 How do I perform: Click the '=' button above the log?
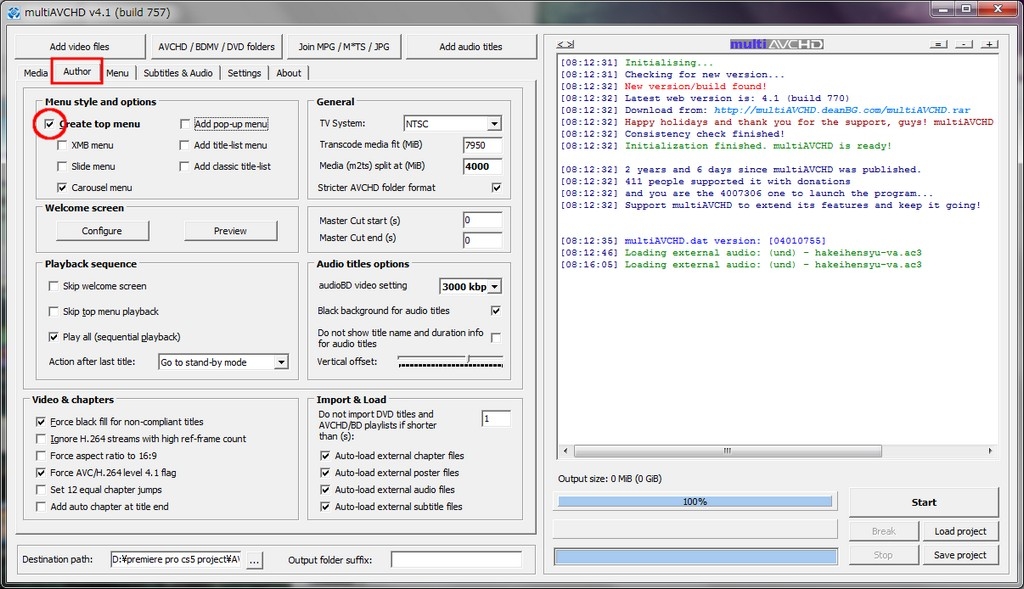coord(938,45)
